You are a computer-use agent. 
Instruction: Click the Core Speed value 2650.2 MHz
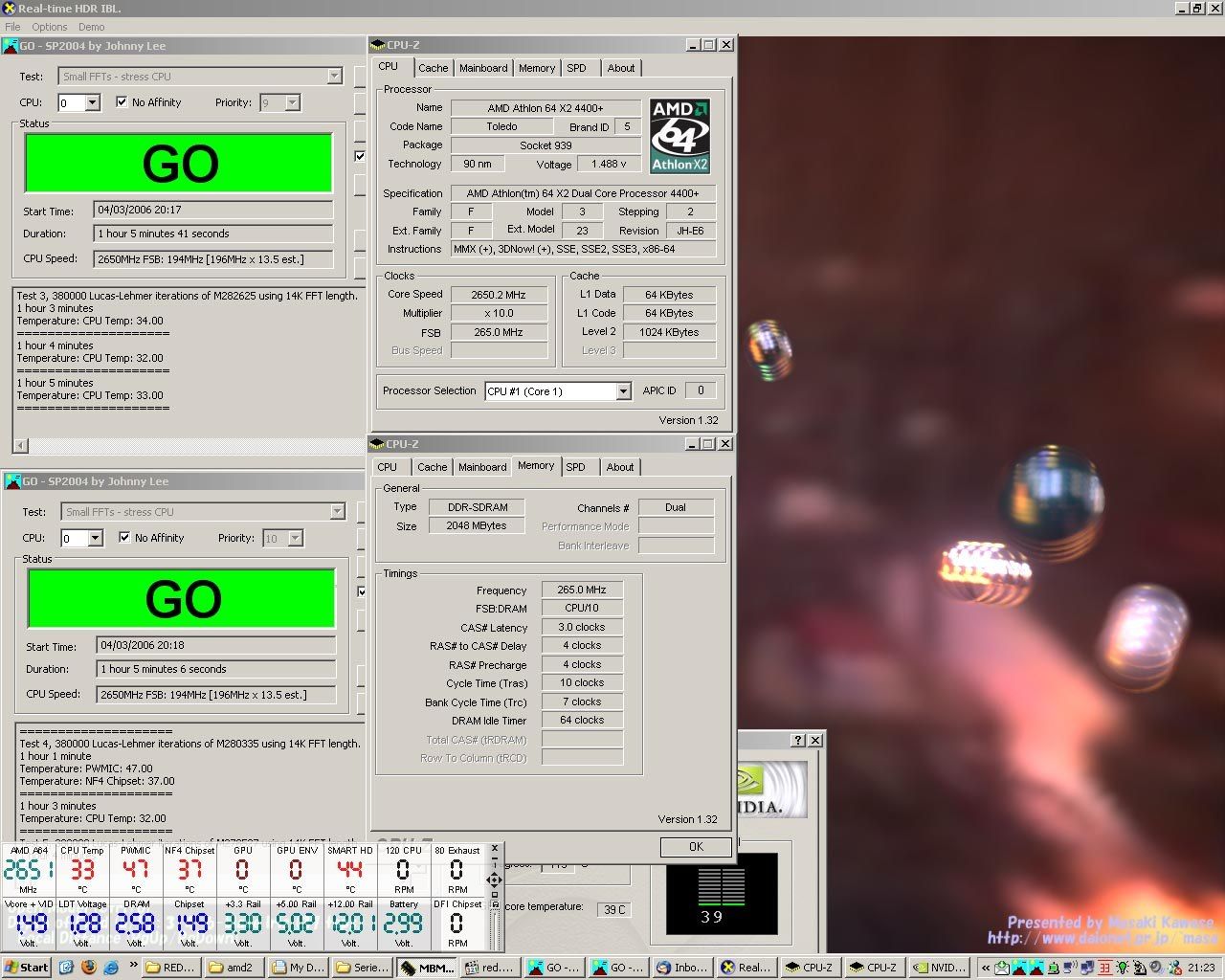coord(498,295)
